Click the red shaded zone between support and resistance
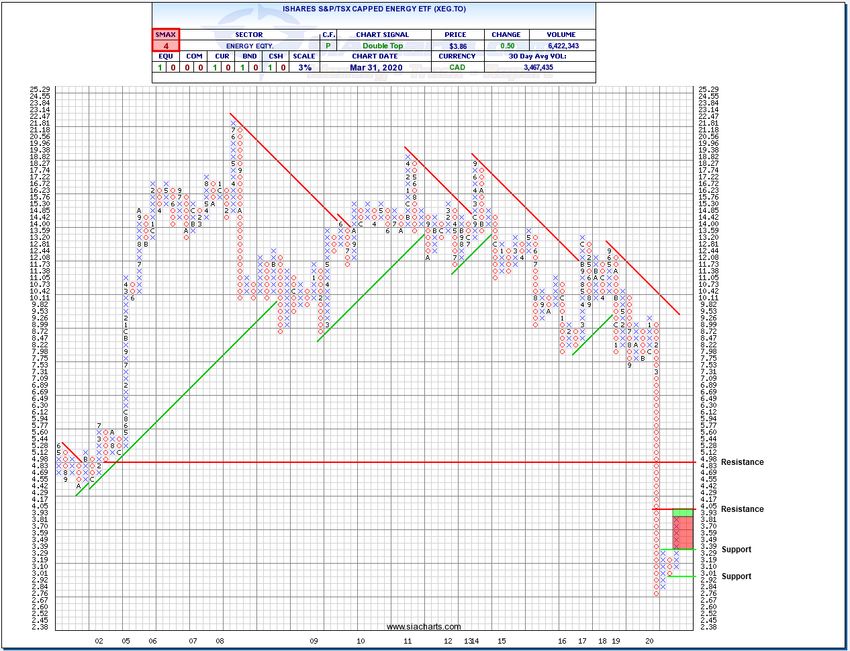 point(682,532)
